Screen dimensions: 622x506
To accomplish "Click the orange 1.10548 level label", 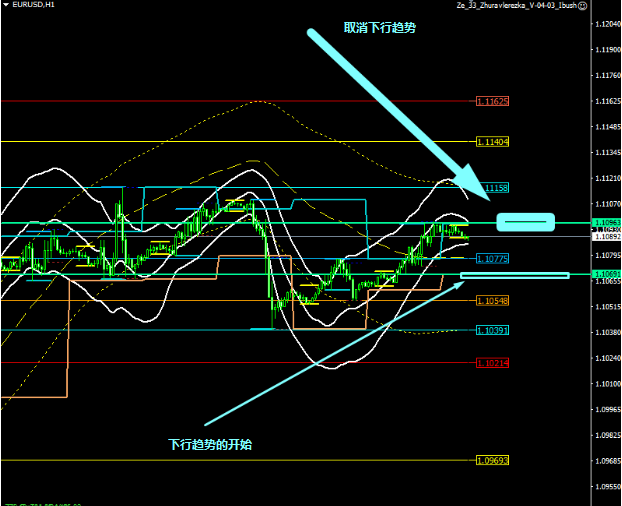I will pyautogui.click(x=493, y=300).
